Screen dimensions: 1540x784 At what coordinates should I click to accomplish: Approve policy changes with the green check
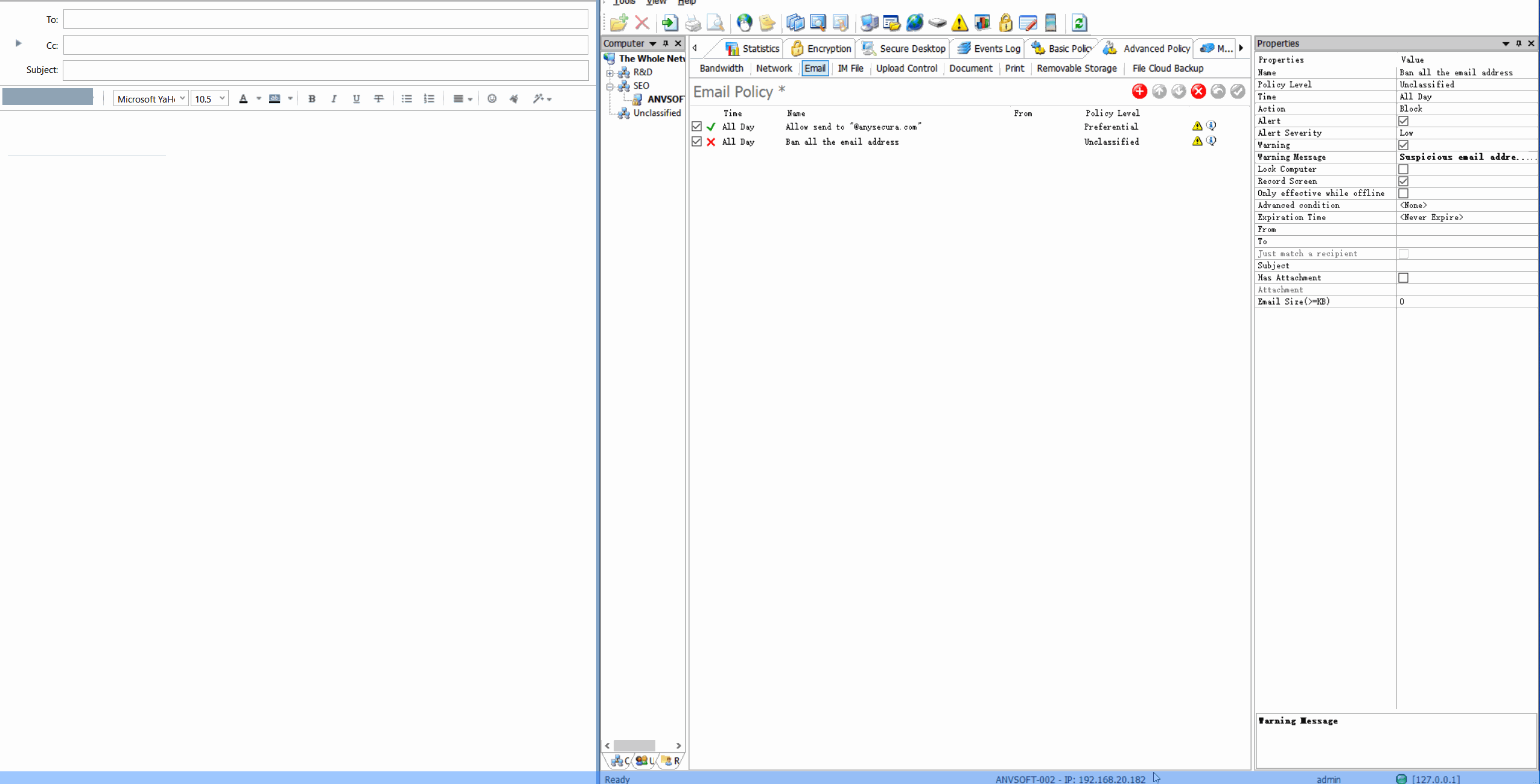1237,92
